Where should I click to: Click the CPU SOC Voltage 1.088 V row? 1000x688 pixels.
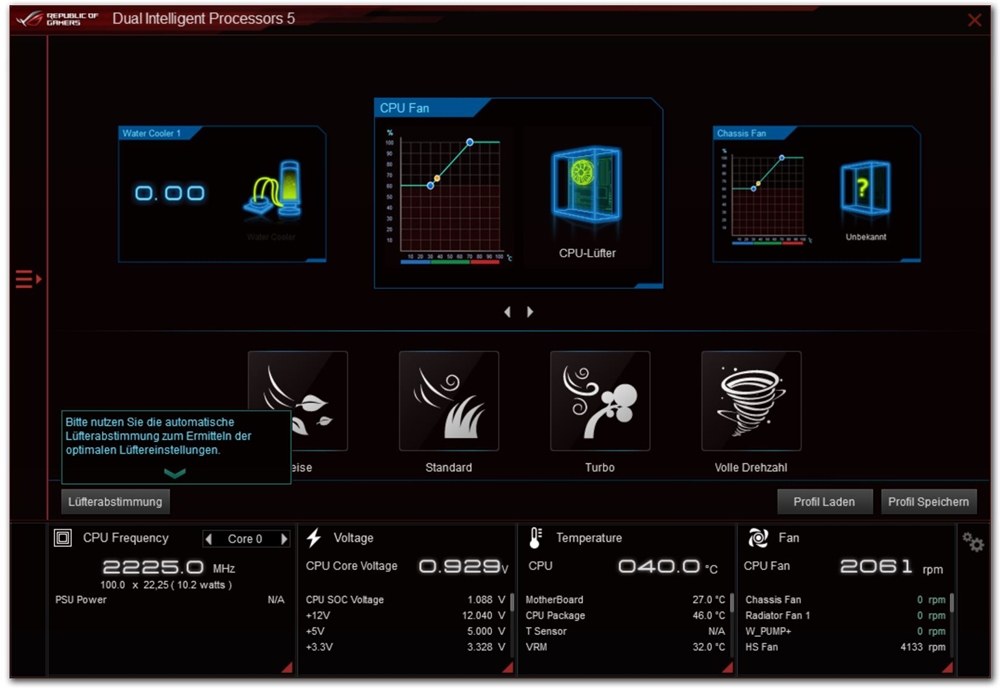(406, 600)
